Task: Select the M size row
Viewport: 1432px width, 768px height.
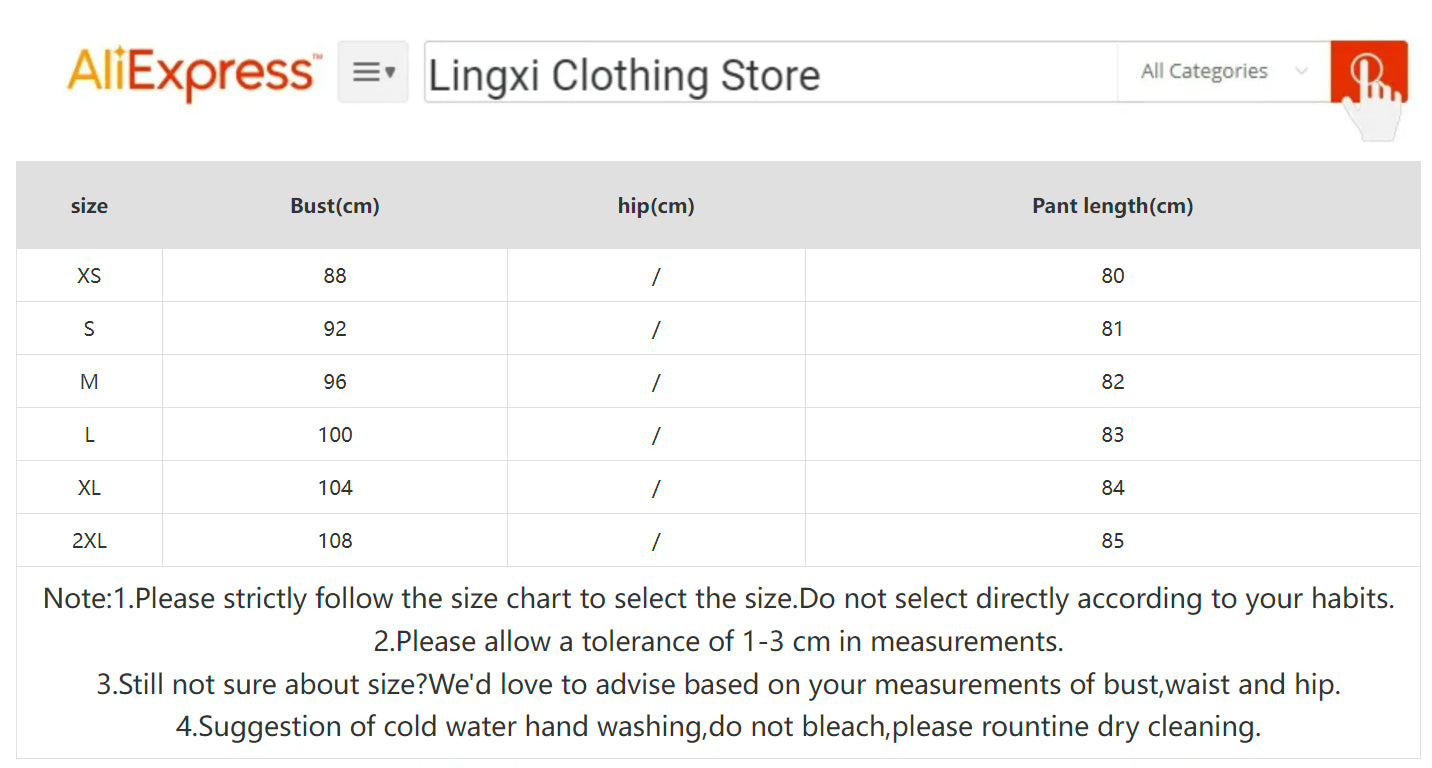Action: pyautogui.click(x=89, y=381)
